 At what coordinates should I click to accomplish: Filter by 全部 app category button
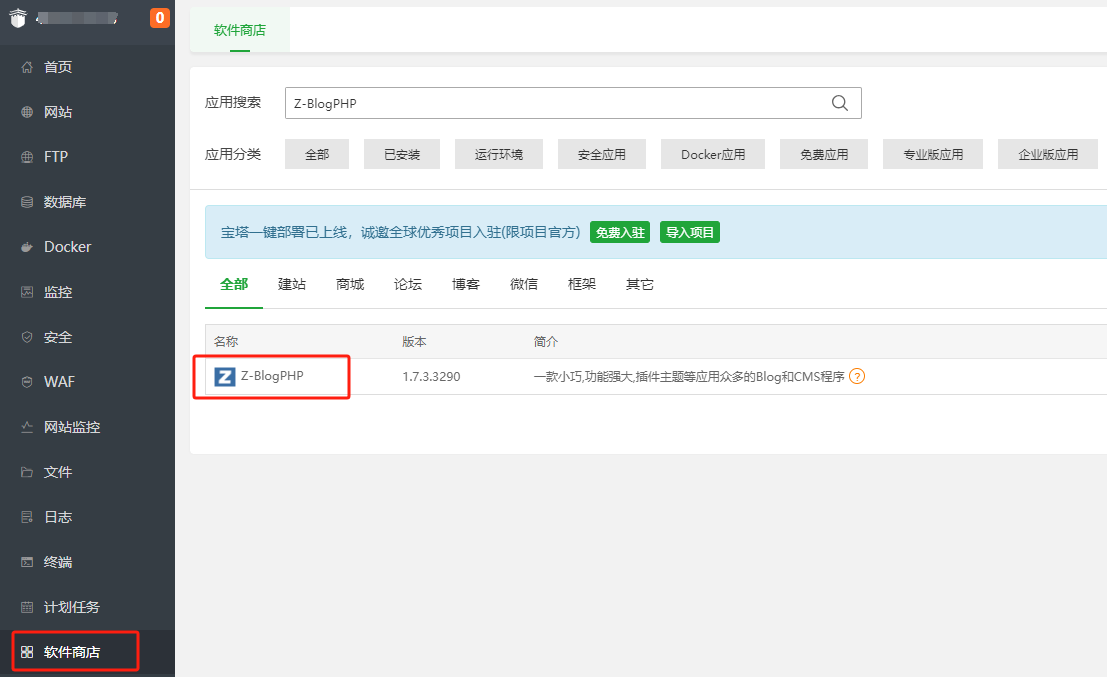click(x=317, y=155)
